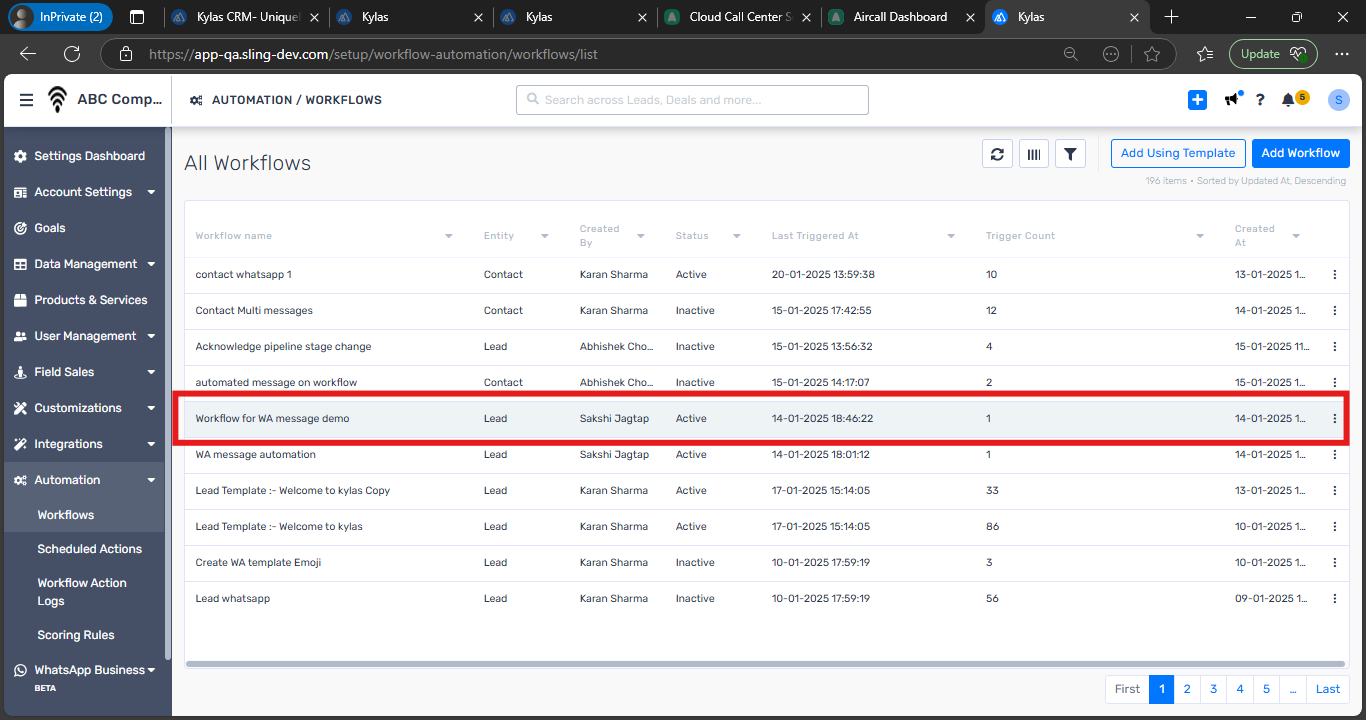This screenshot has height=720, width=1366.
Task: Open the Workflow name column dropdown
Action: pyautogui.click(x=449, y=236)
